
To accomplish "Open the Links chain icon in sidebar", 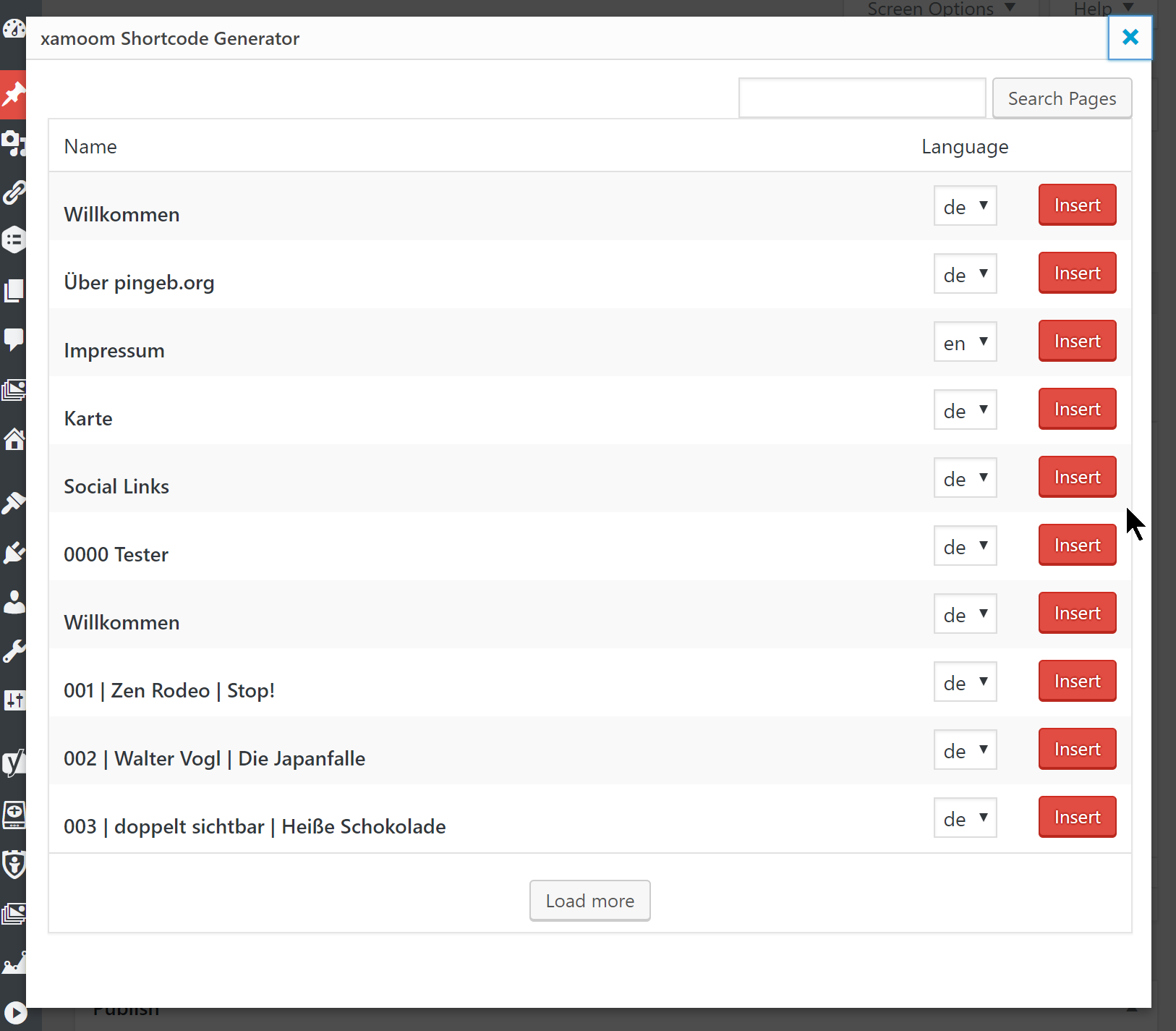I will [13, 192].
